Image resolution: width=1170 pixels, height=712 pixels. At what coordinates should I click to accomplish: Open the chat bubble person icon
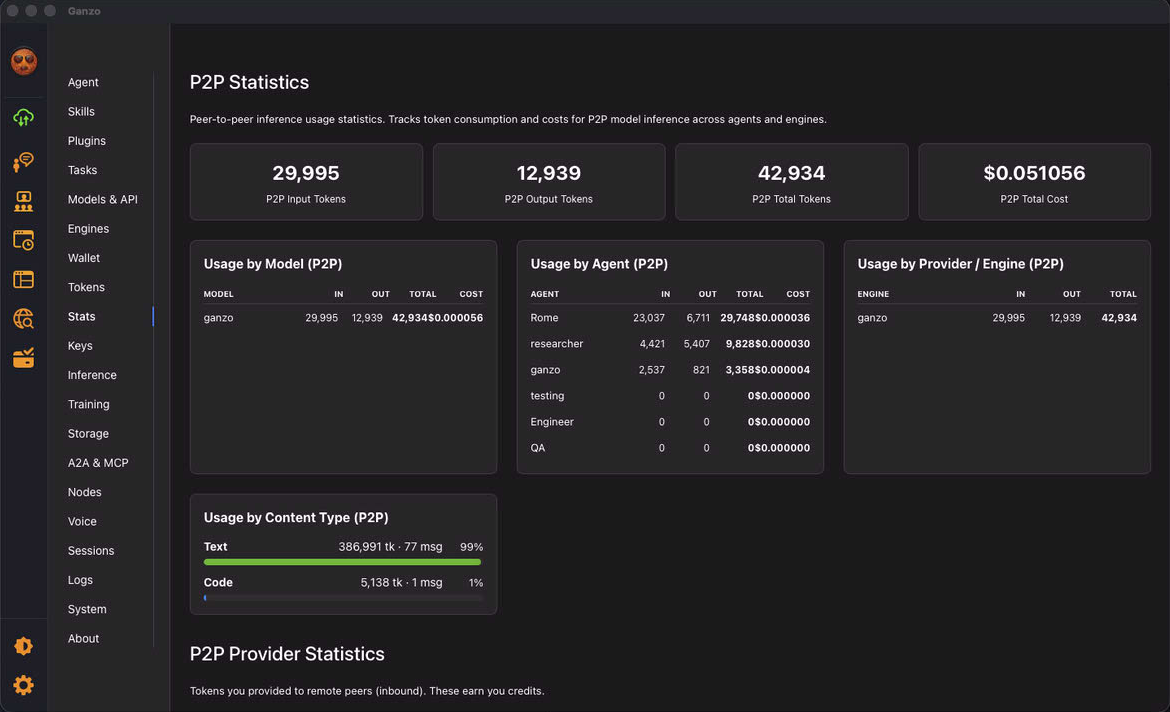pos(24,161)
